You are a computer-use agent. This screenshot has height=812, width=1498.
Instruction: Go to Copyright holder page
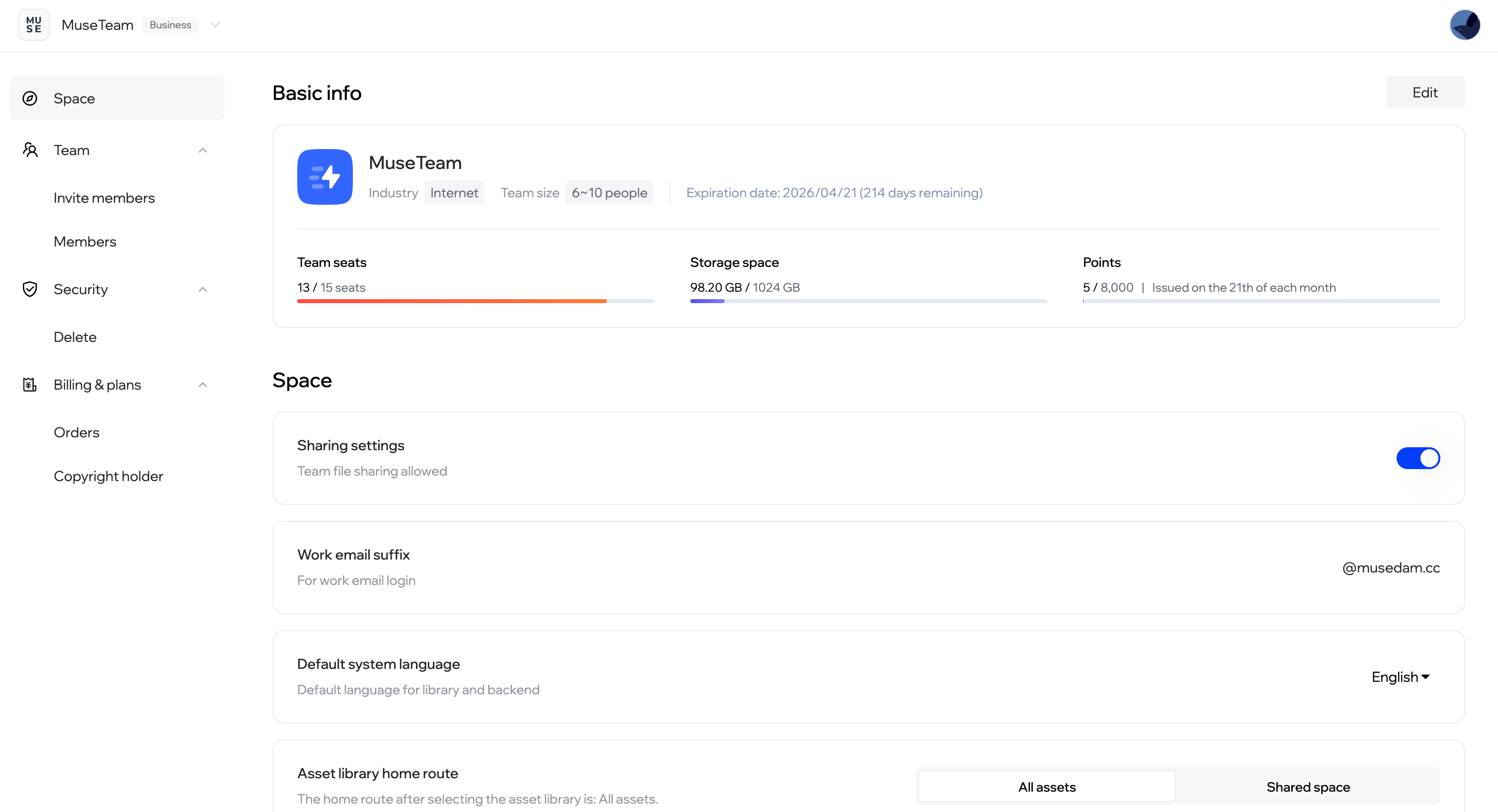108,476
